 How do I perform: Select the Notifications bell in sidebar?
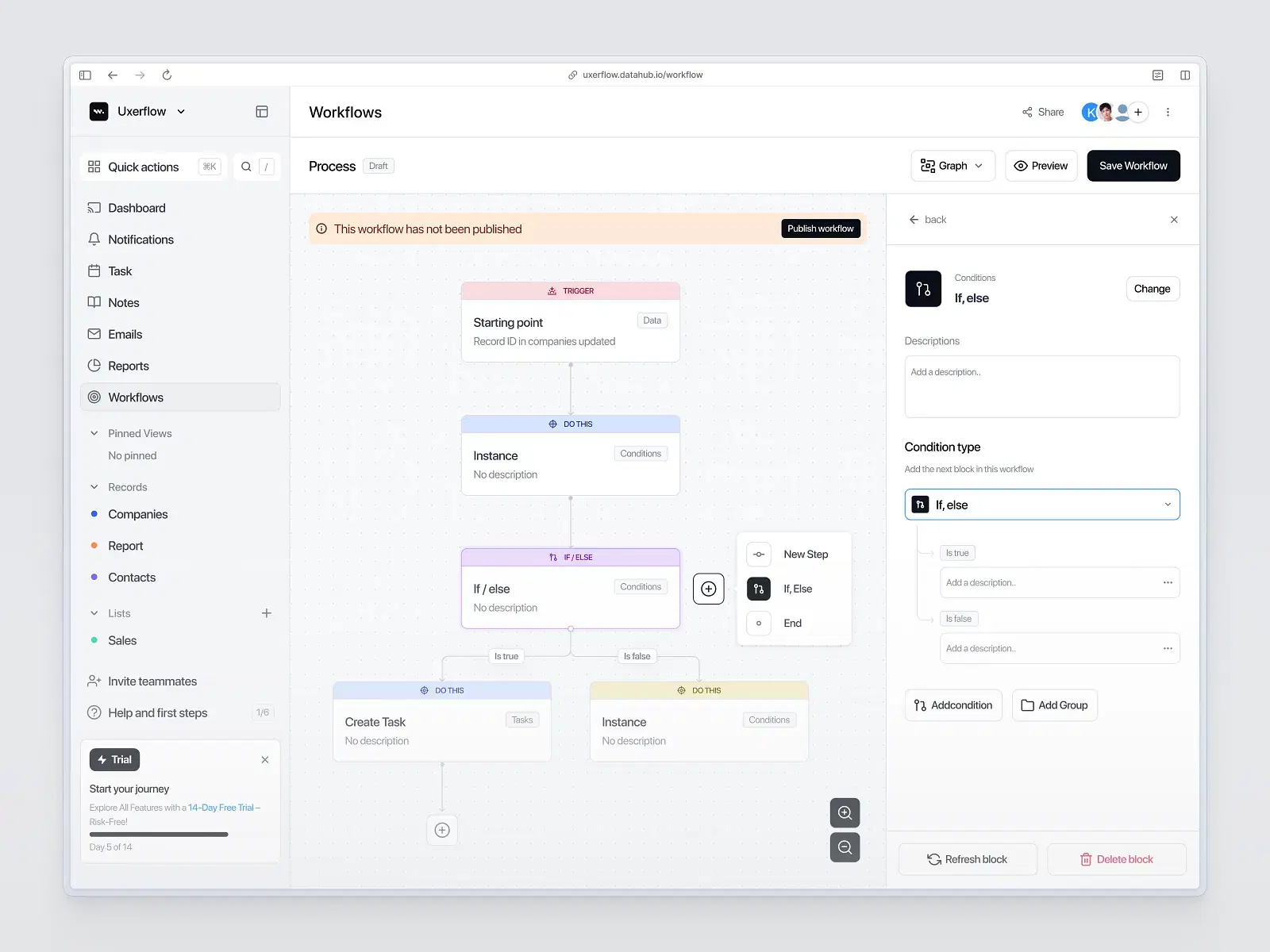pyautogui.click(x=140, y=239)
